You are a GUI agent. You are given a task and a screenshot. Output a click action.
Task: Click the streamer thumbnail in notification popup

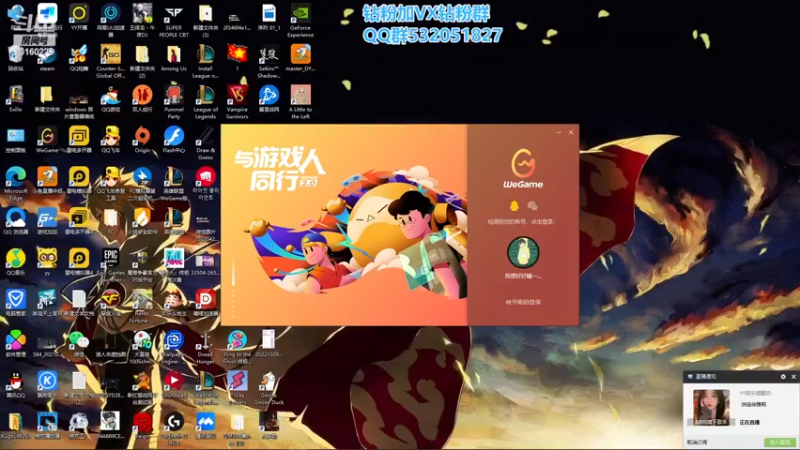point(711,408)
